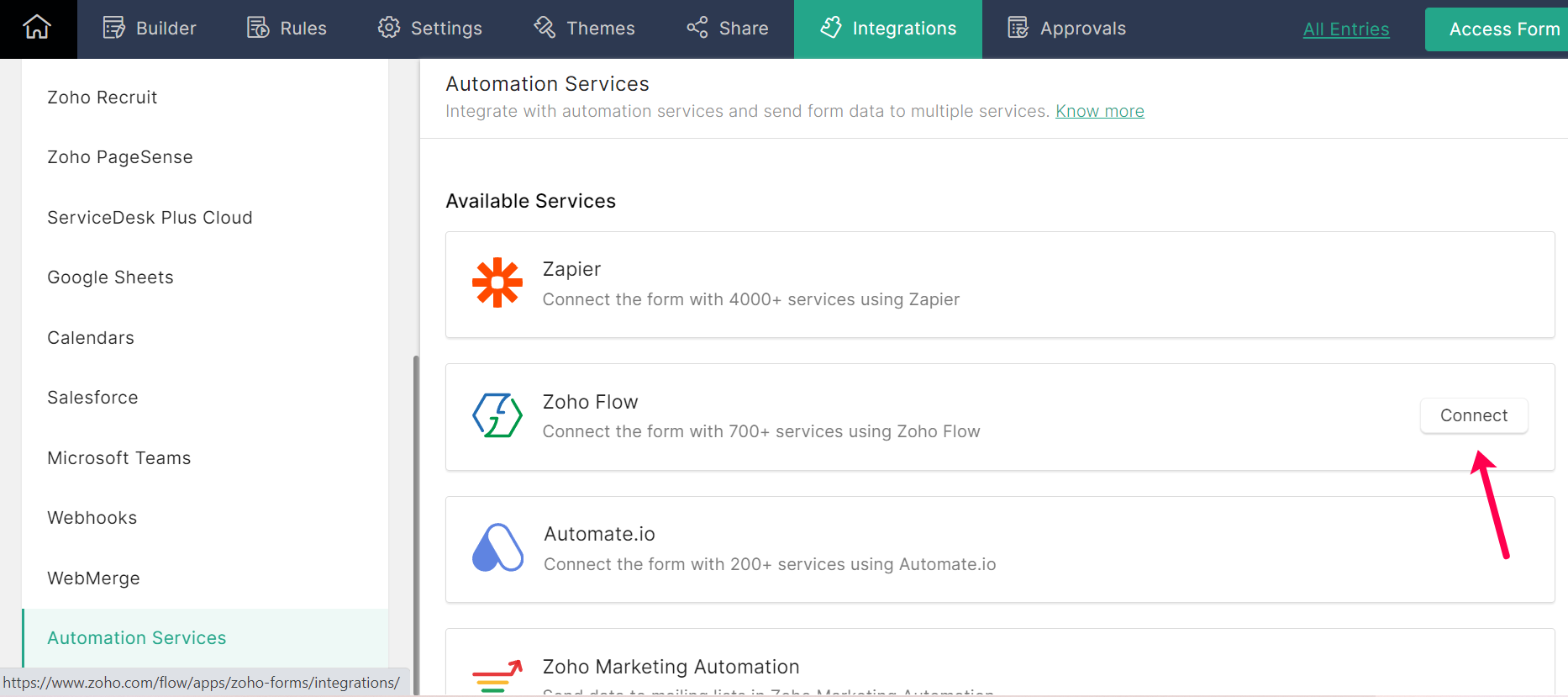Open Google Sheets integration
The image size is (1568, 697).
pyautogui.click(x=205, y=277)
